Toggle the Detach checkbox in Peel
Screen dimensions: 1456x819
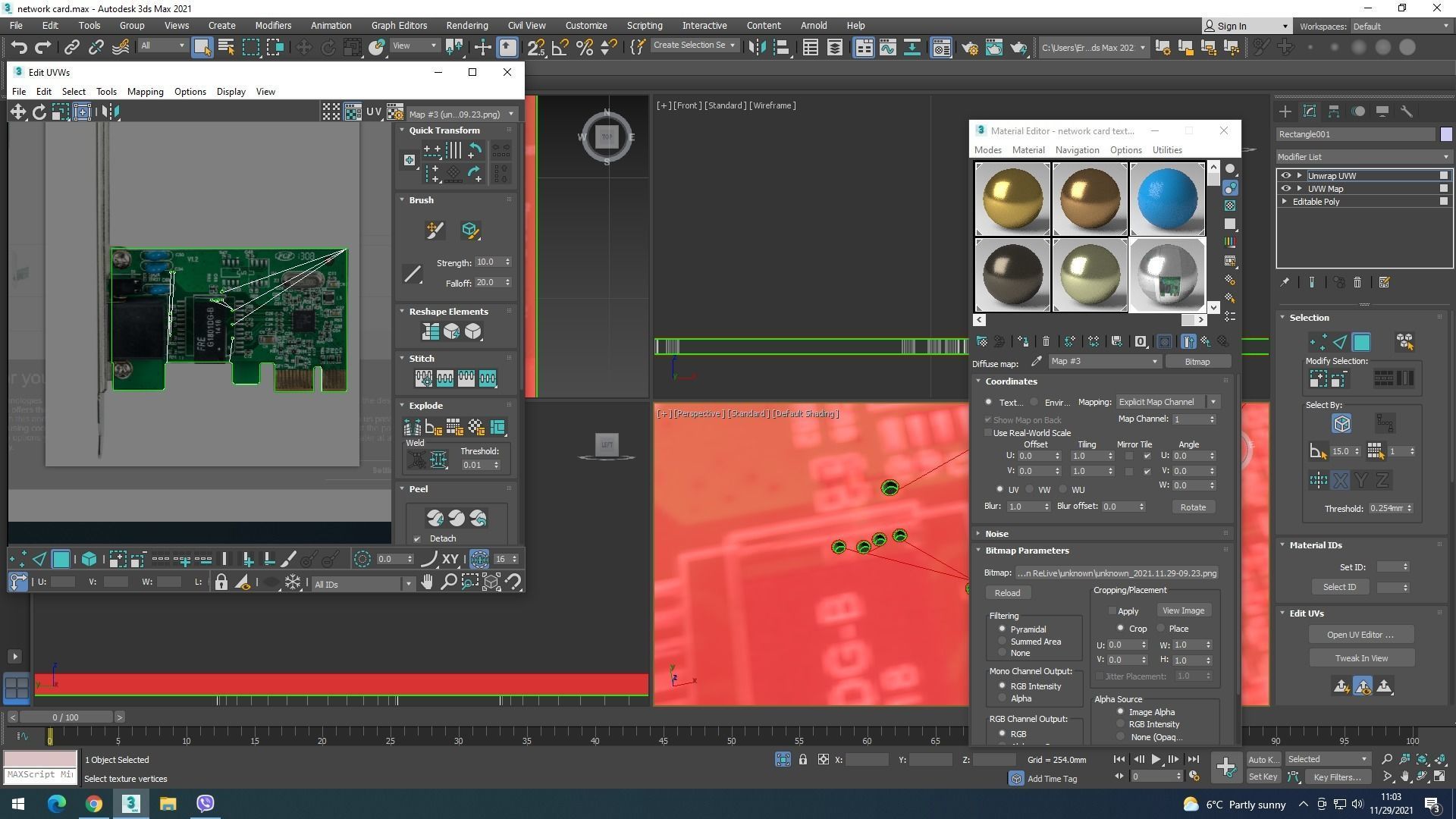(x=417, y=538)
